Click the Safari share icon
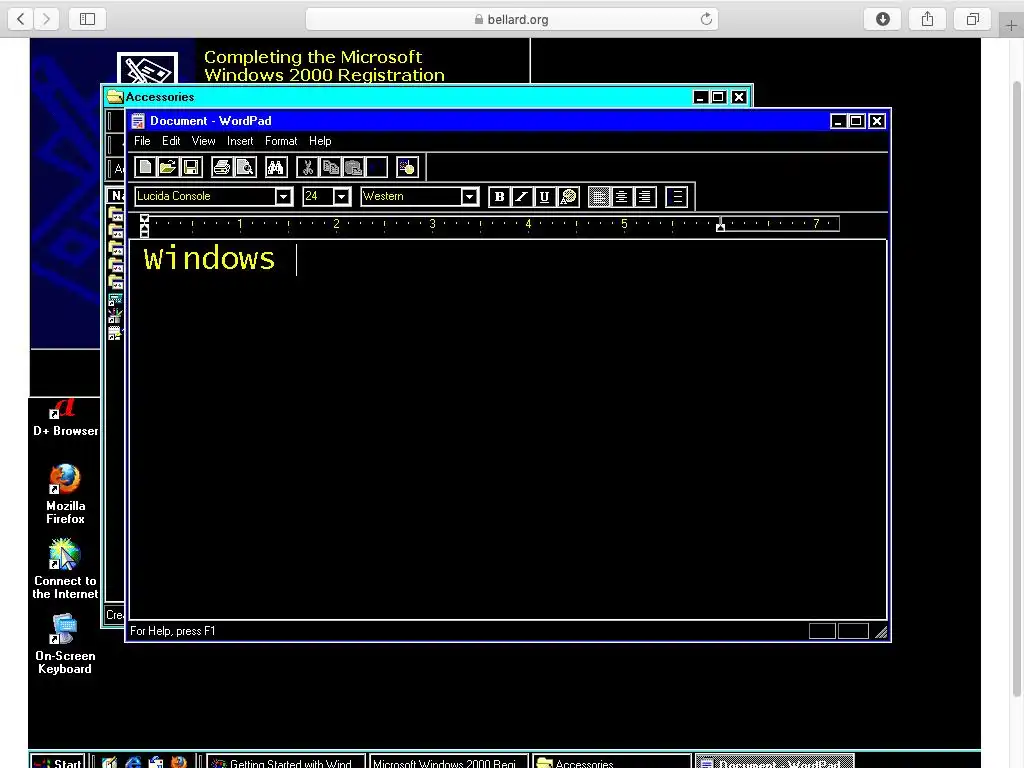The width and height of the screenshot is (1024, 768). pyautogui.click(x=927, y=19)
